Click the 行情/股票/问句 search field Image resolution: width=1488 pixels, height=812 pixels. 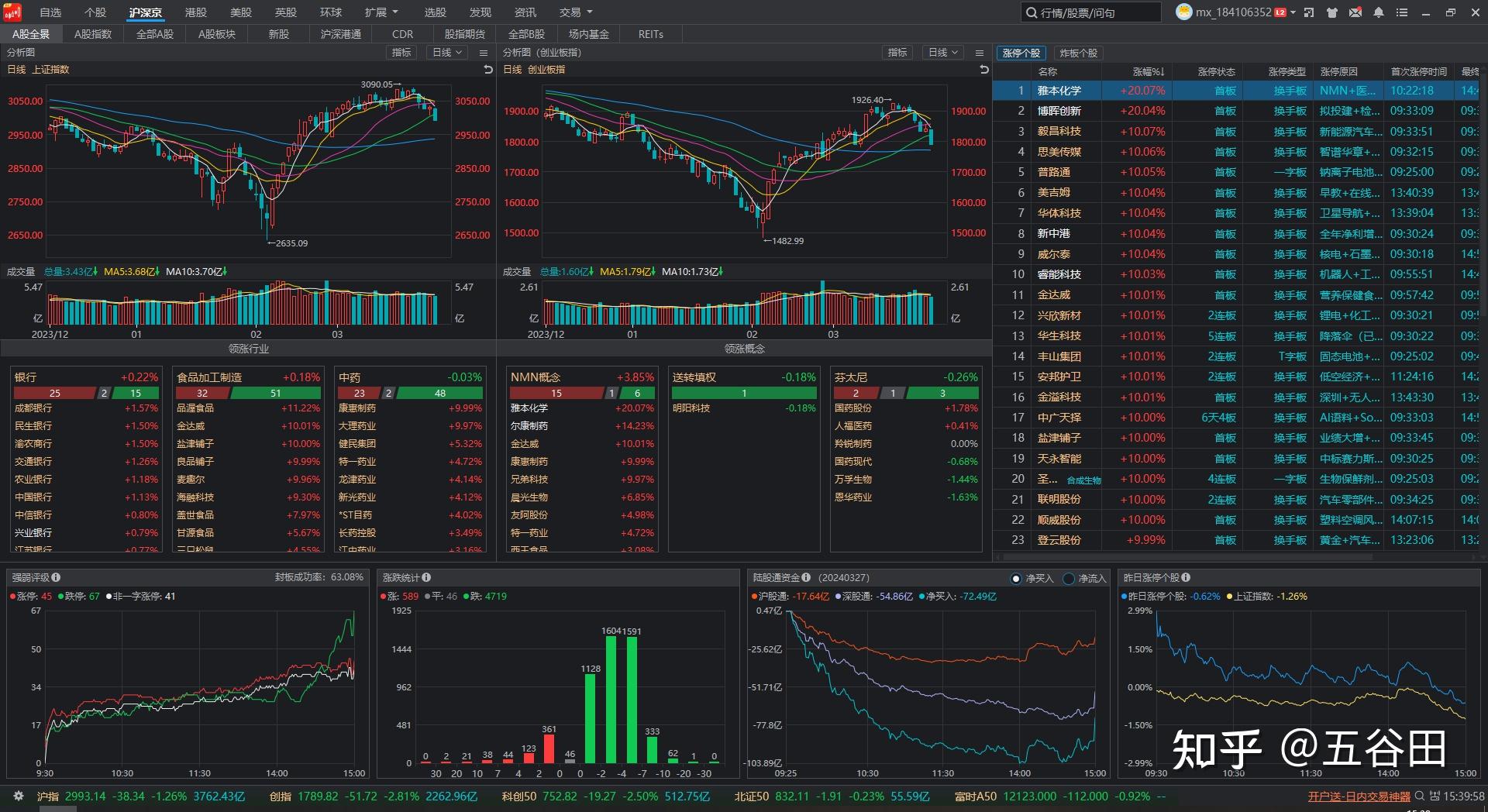click(1091, 12)
